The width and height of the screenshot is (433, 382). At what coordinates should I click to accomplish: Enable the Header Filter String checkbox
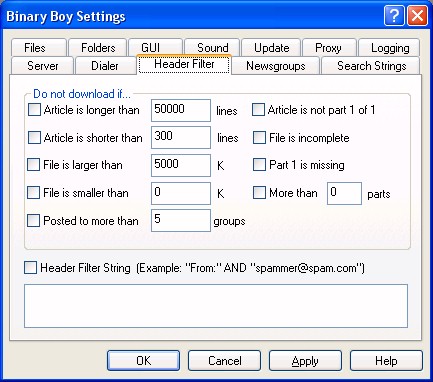pyautogui.click(x=30, y=268)
